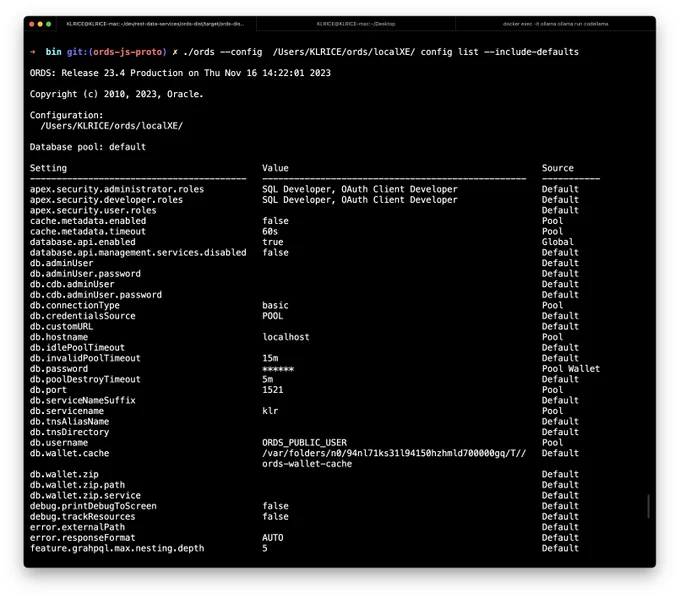Screen dimensions: 680x599
Task: Switch to the docker exec codellama tab
Action: click(x=555, y=24)
